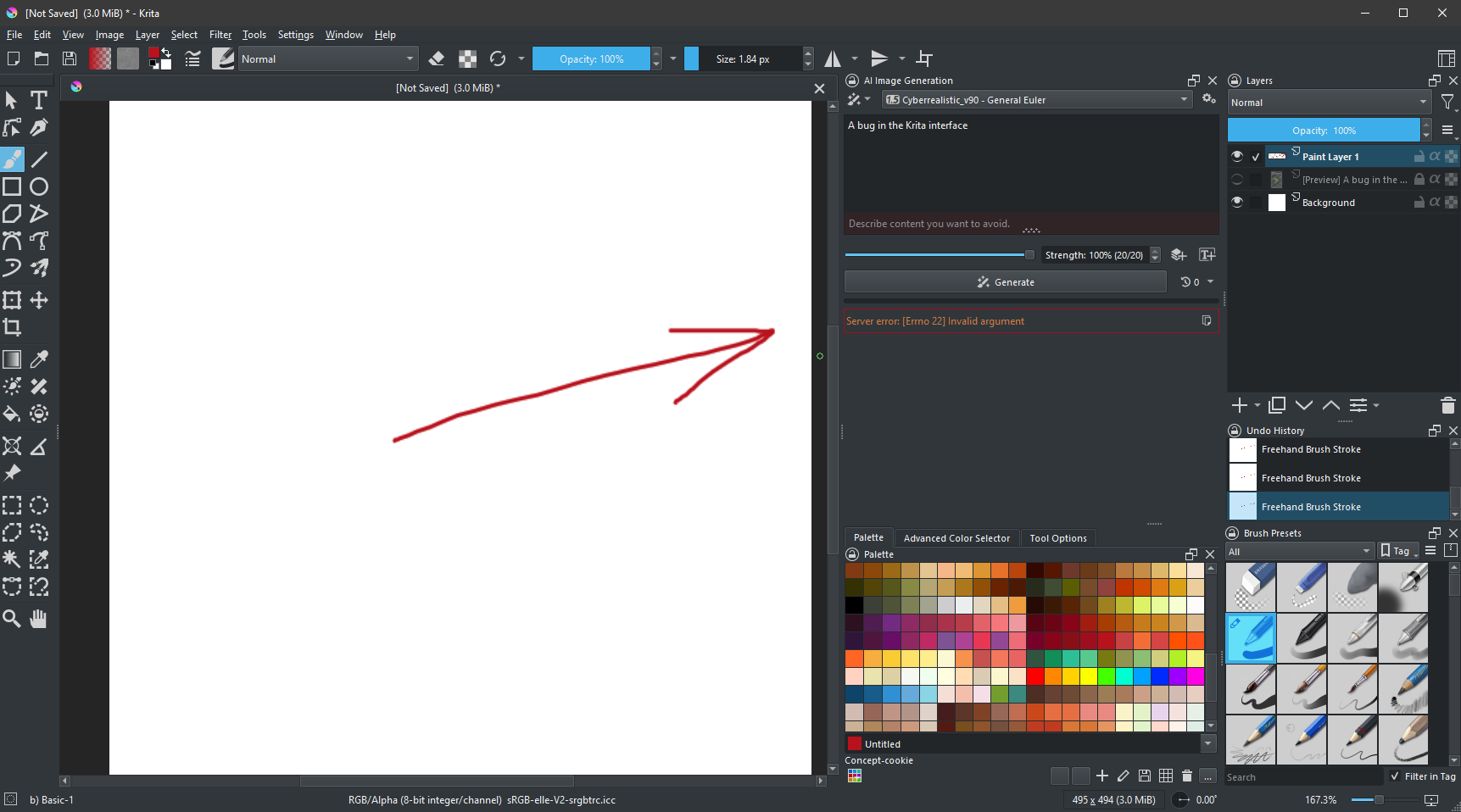Click the negative prompt input field
This screenshot has height=812, width=1461.
[1031, 224]
